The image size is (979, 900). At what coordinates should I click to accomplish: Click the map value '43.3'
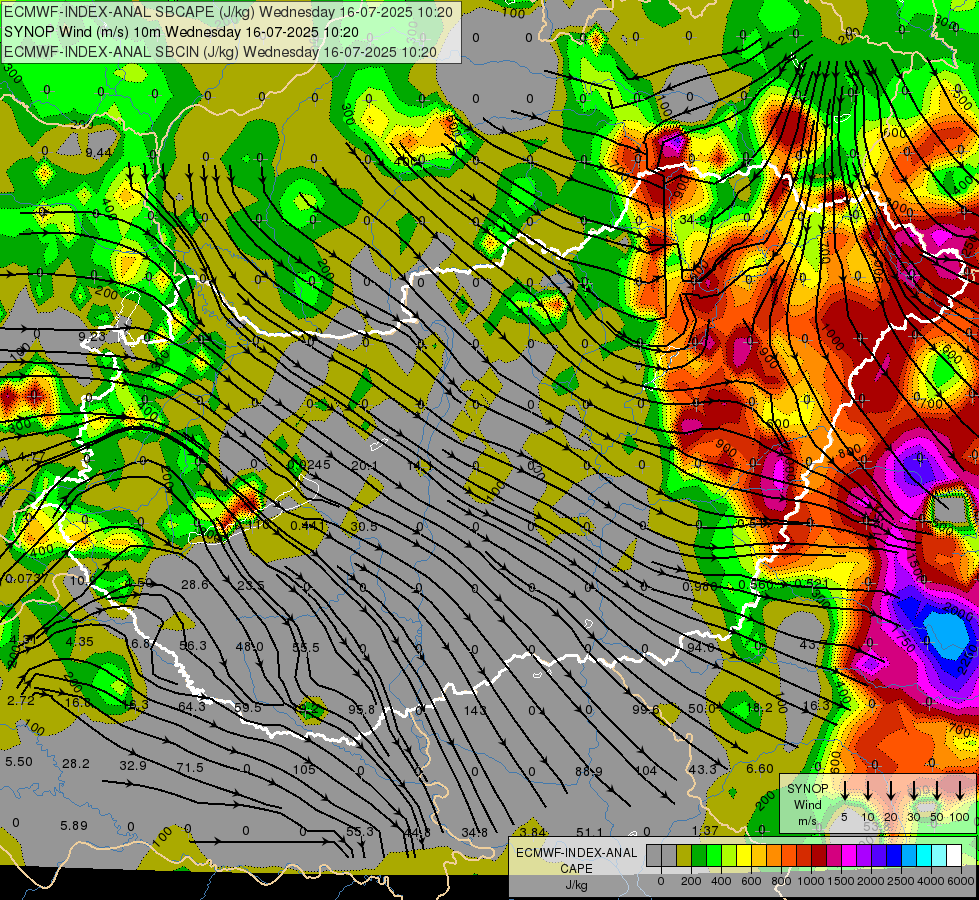pos(702,769)
